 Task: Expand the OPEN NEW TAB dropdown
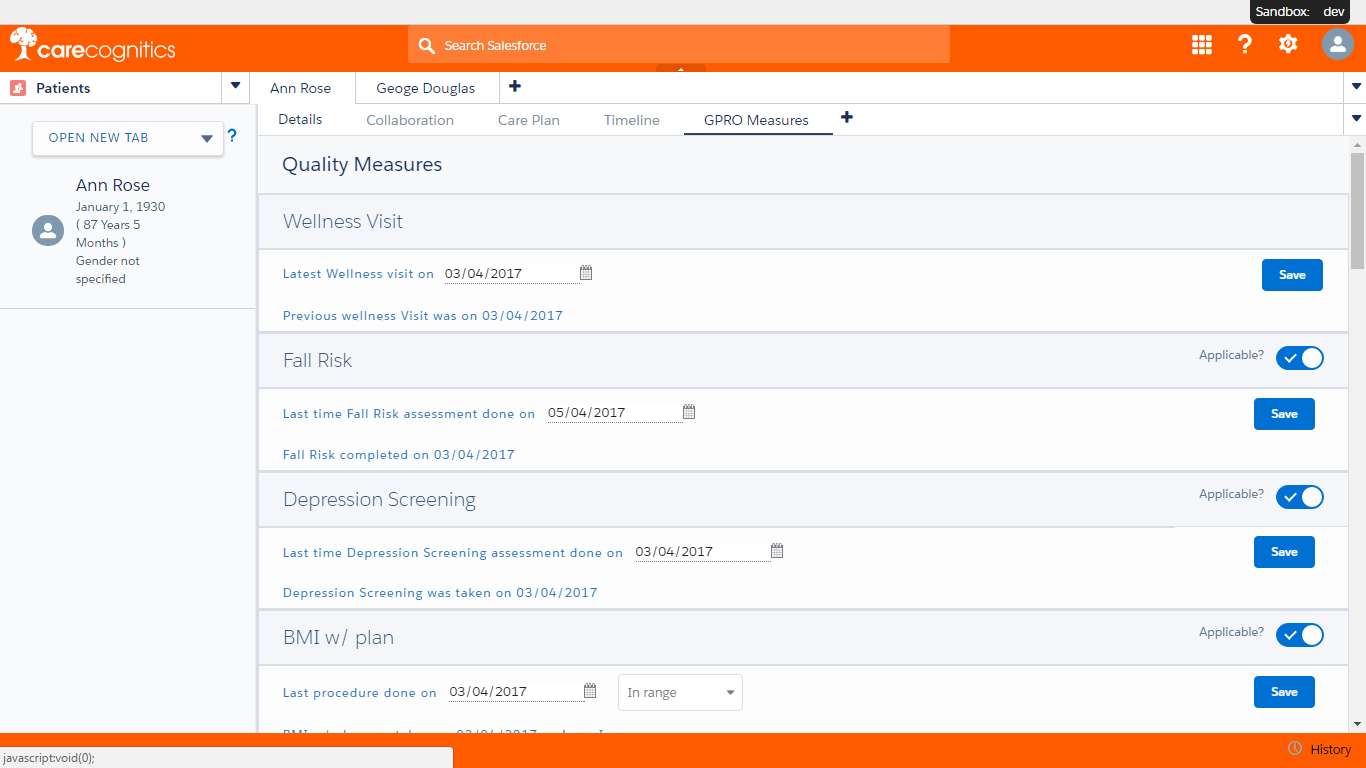pos(207,139)
